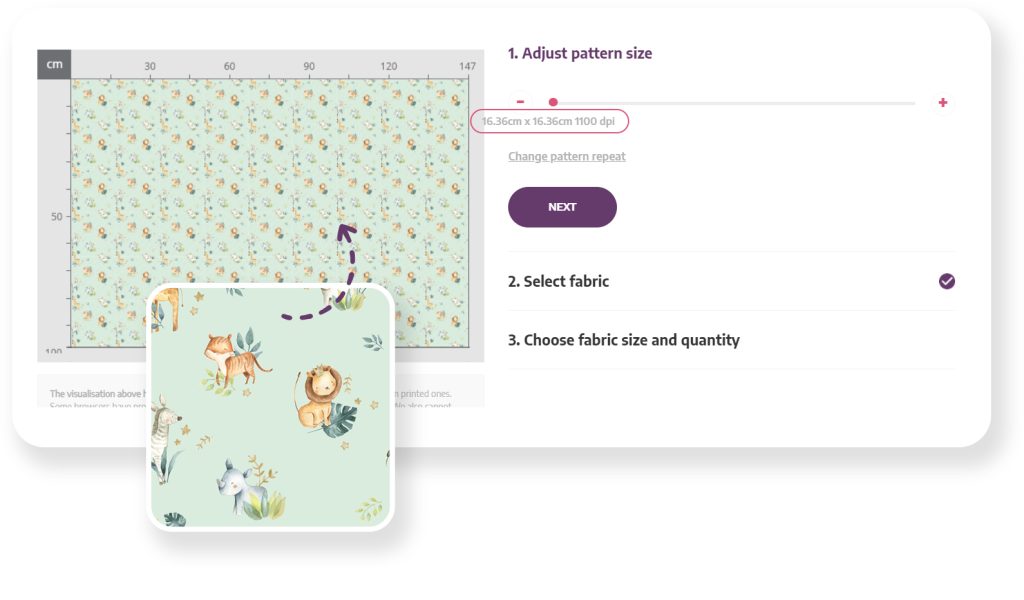
Task: Click the pattern size slider handle
Action: point(553,102)
